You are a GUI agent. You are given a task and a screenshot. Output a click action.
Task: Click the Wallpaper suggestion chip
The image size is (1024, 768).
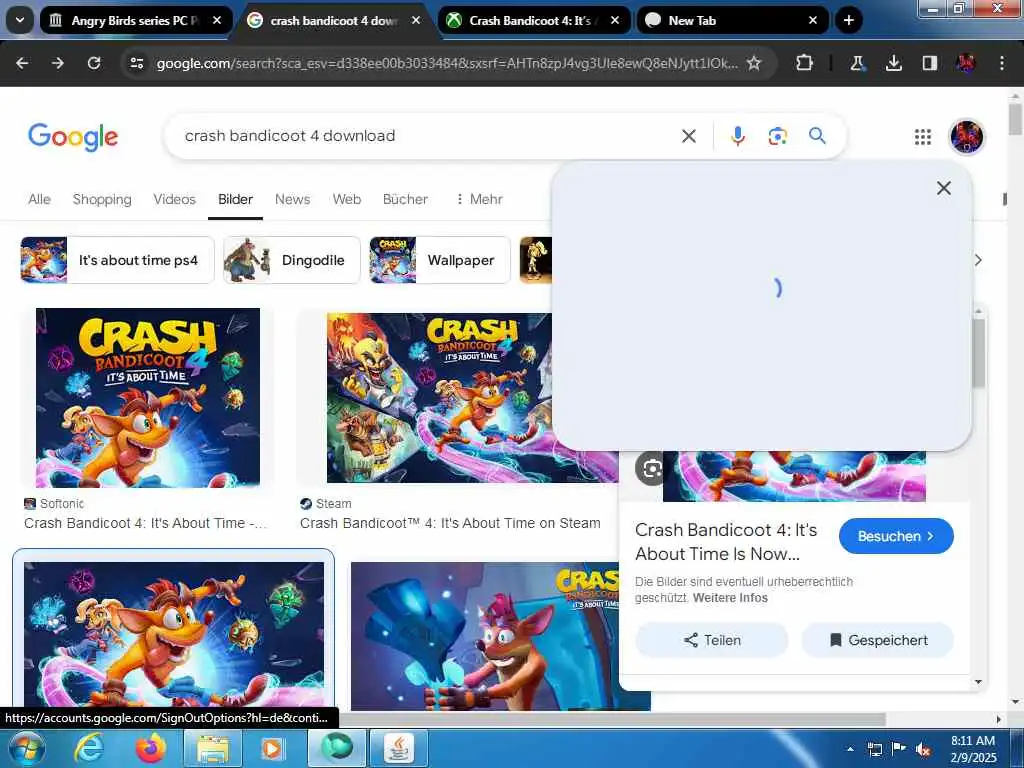[440, 260]
